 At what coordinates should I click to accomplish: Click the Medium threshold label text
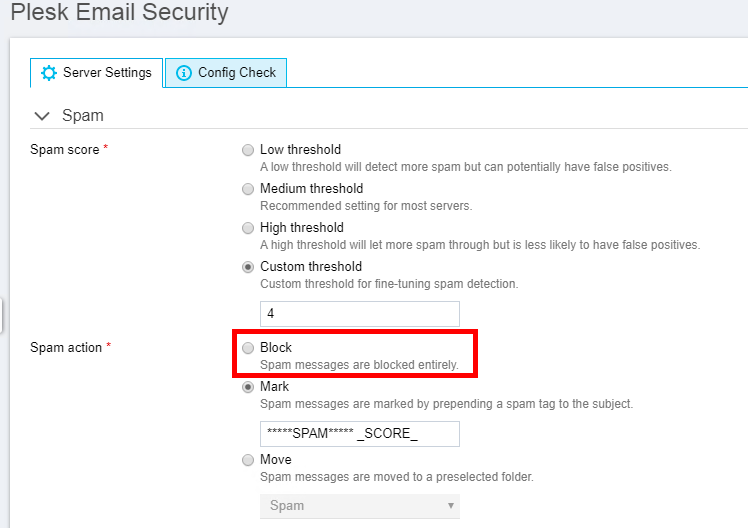point(311,189)
